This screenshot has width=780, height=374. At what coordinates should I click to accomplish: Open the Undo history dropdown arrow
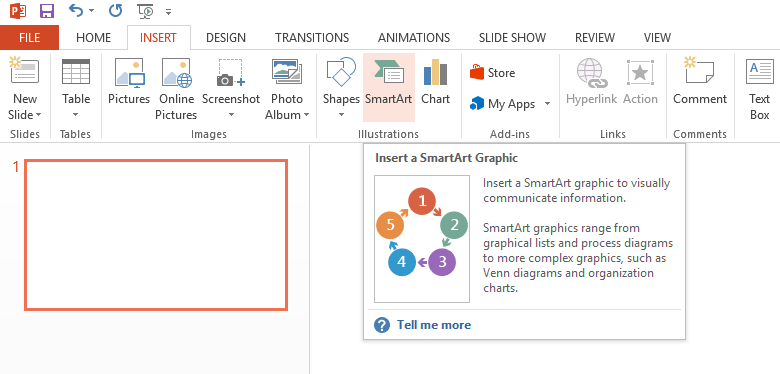point(92,11)
